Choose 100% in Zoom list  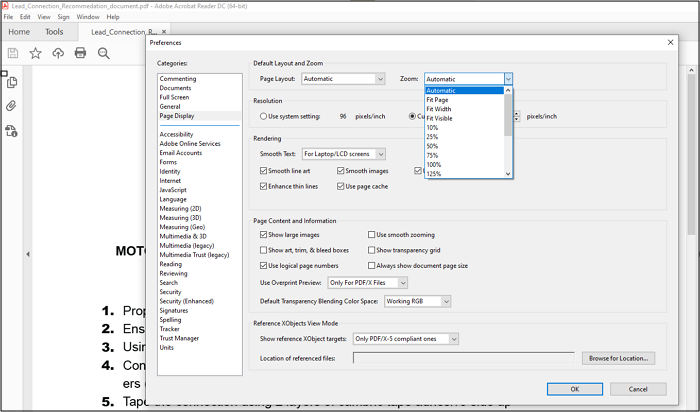464,165
